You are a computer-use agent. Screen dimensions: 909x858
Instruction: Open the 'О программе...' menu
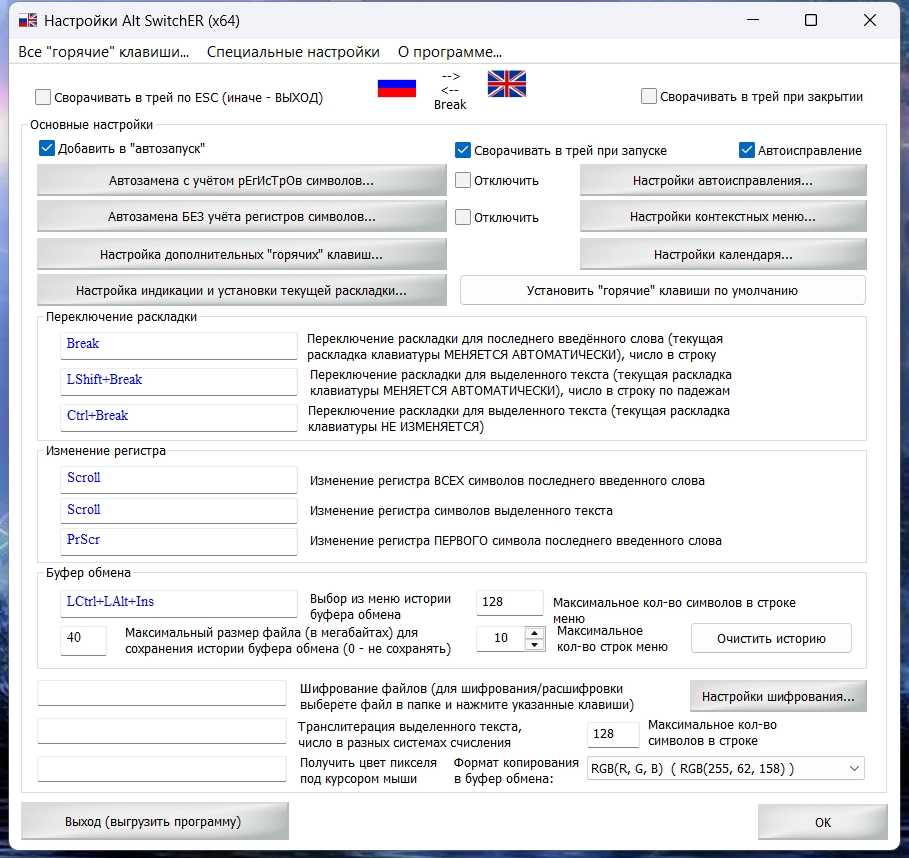pos(450,52)
